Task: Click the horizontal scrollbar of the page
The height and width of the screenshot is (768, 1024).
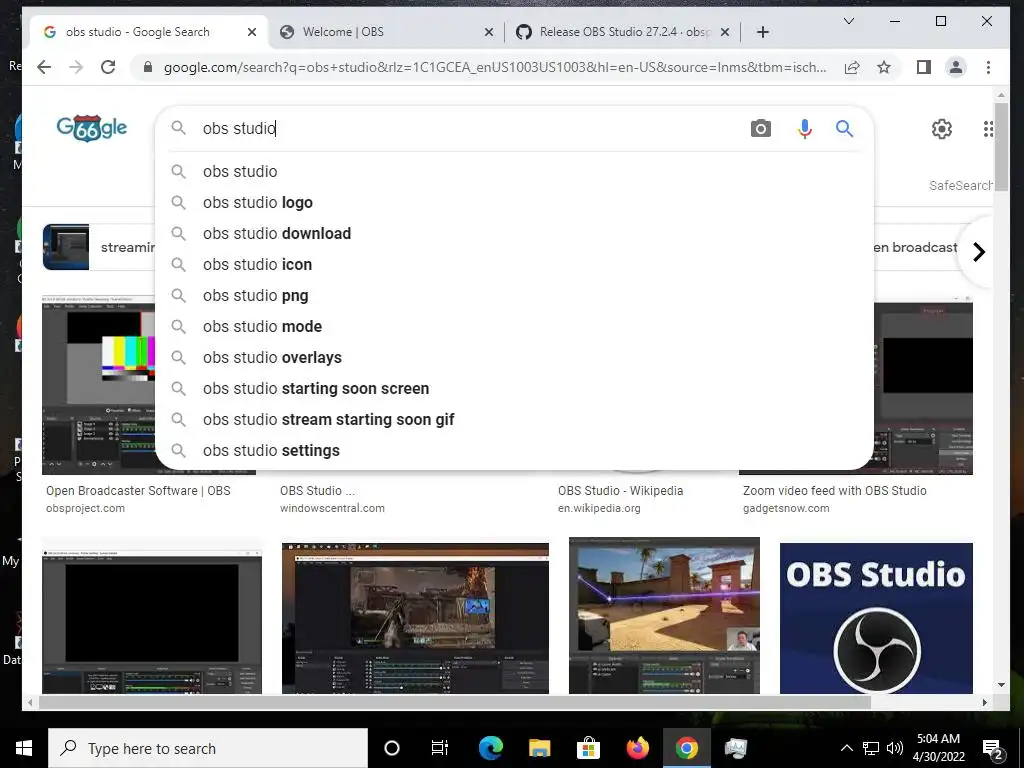Action: tap(455, 702)
